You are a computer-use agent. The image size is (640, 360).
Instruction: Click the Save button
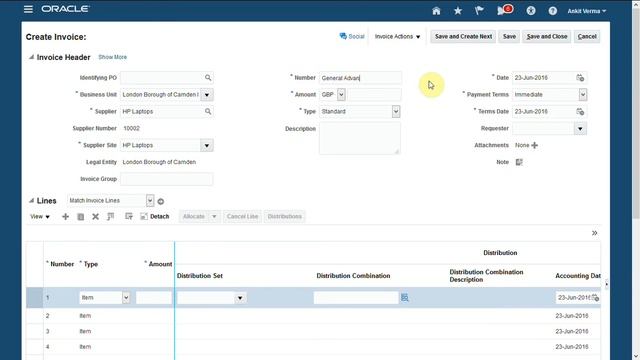pos(509,36)
